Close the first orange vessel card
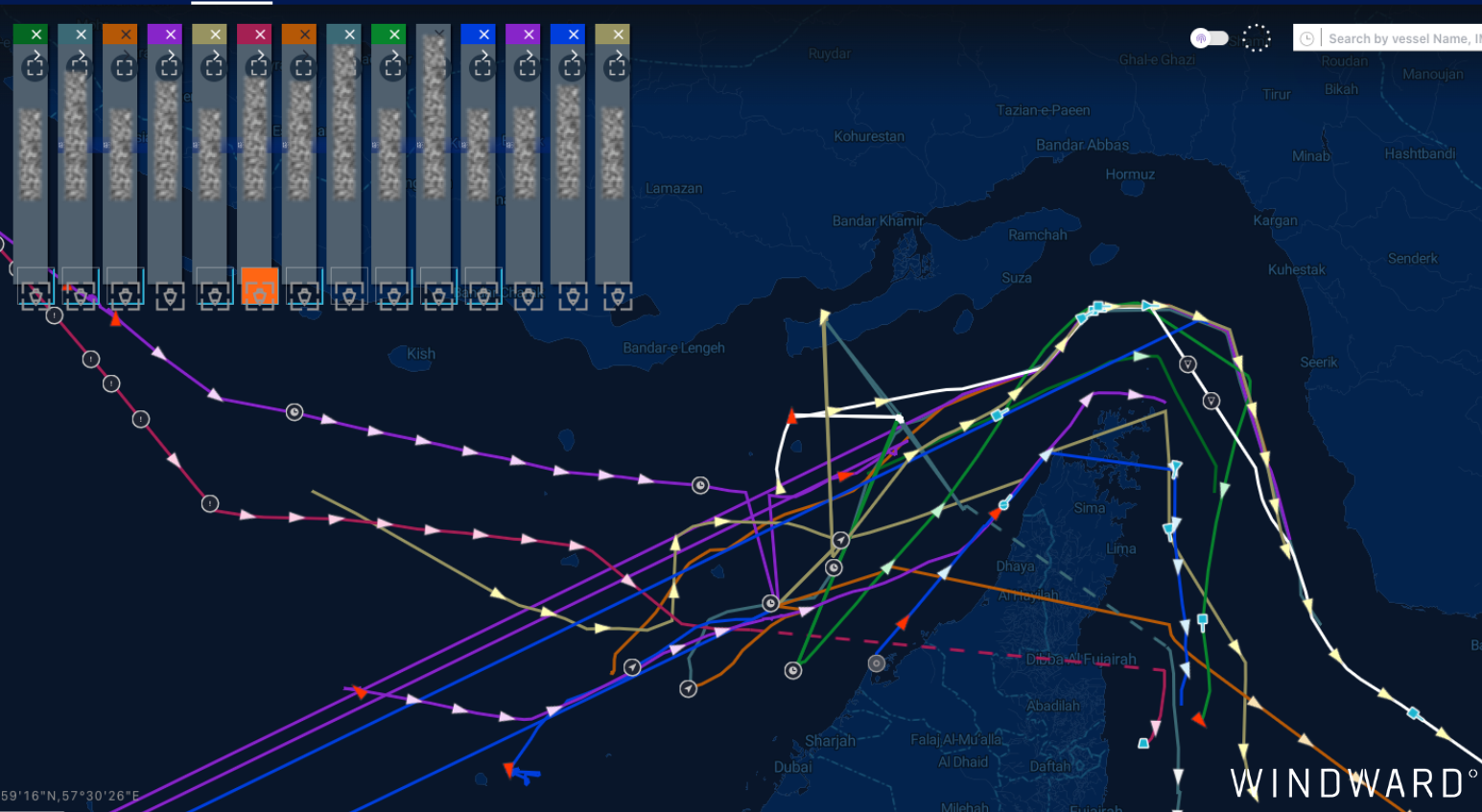The image size is (1482, 812). (126, 35)
